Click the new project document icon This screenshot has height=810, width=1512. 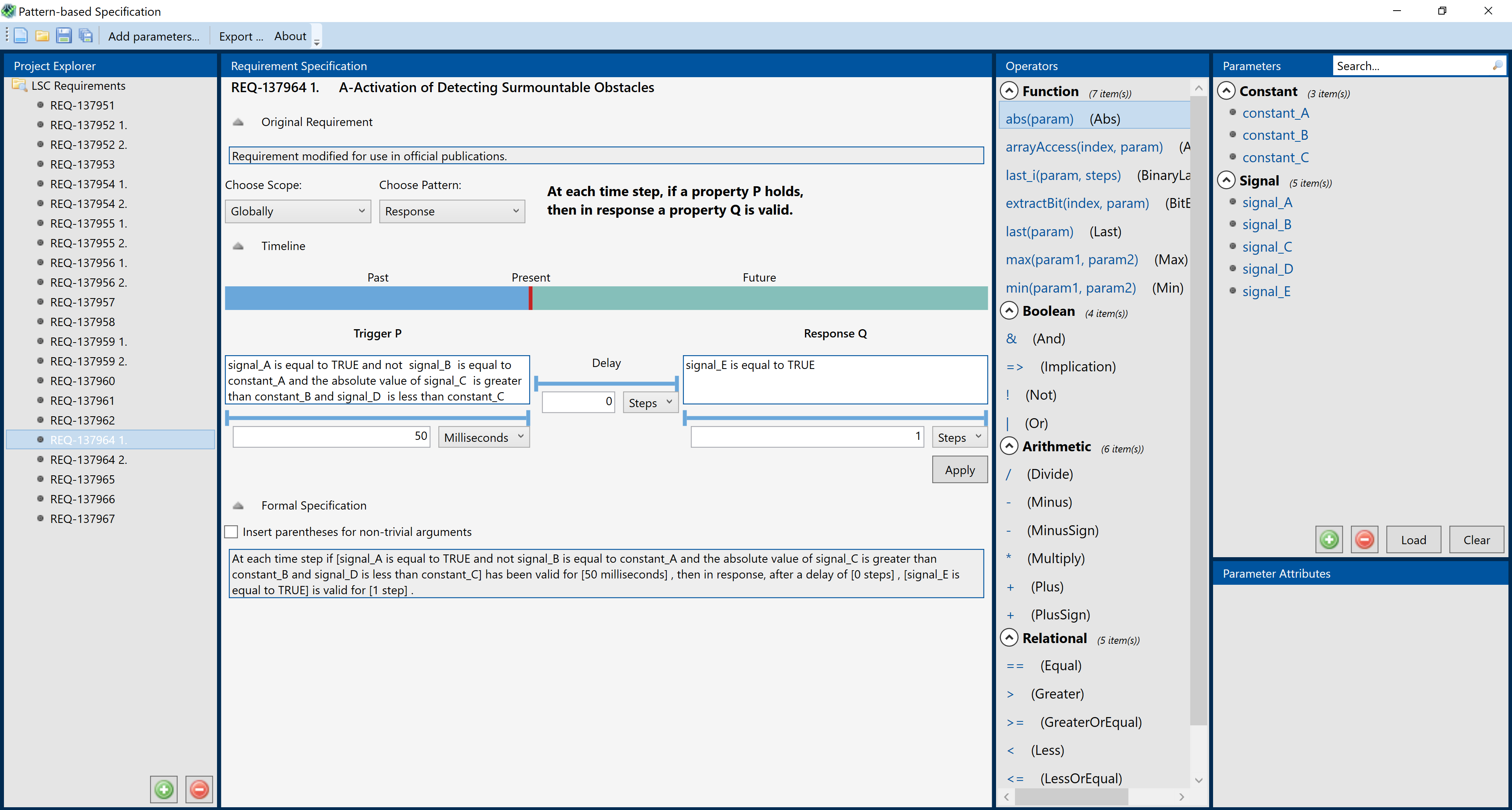pyautogui.click(x=20, y=36)
